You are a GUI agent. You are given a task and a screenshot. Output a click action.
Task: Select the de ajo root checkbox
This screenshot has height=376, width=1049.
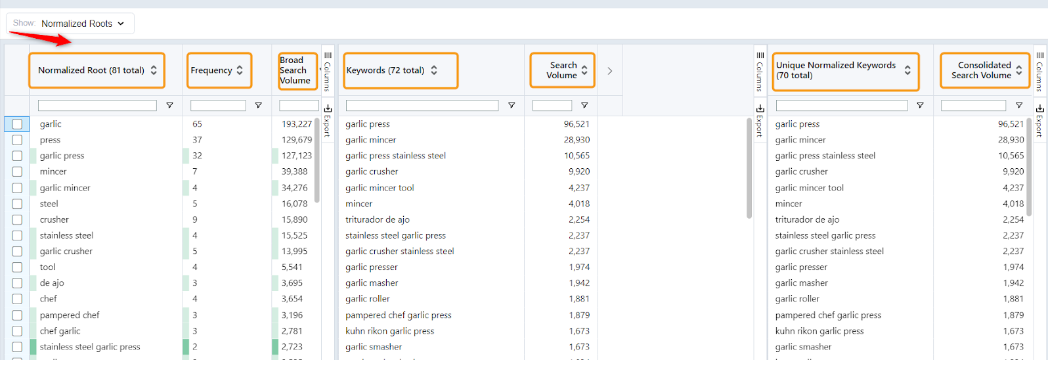coord(17,283)
